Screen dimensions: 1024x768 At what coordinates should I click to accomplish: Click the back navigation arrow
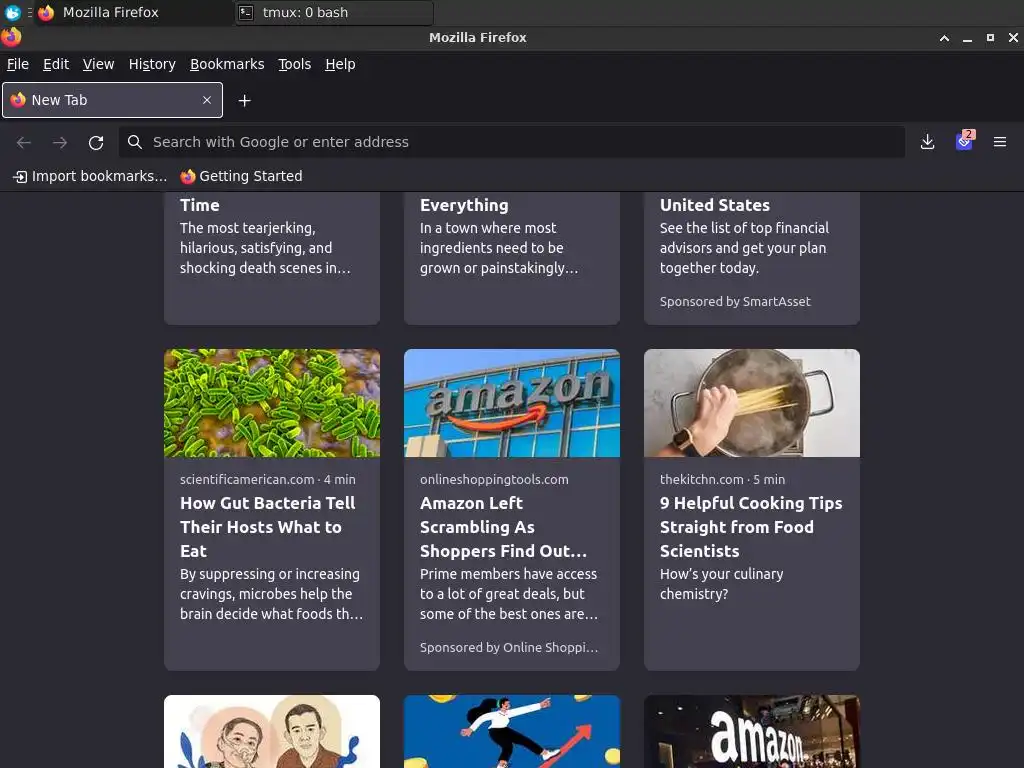(24, 142)
